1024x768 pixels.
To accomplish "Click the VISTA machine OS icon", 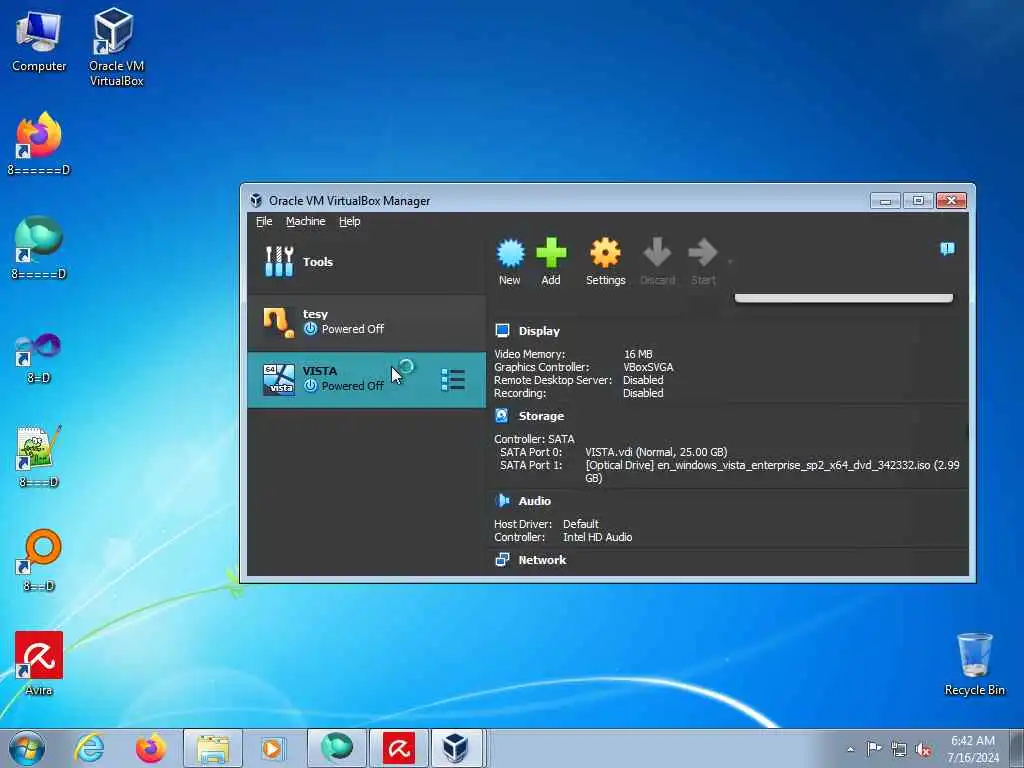I will coord(279,379).
